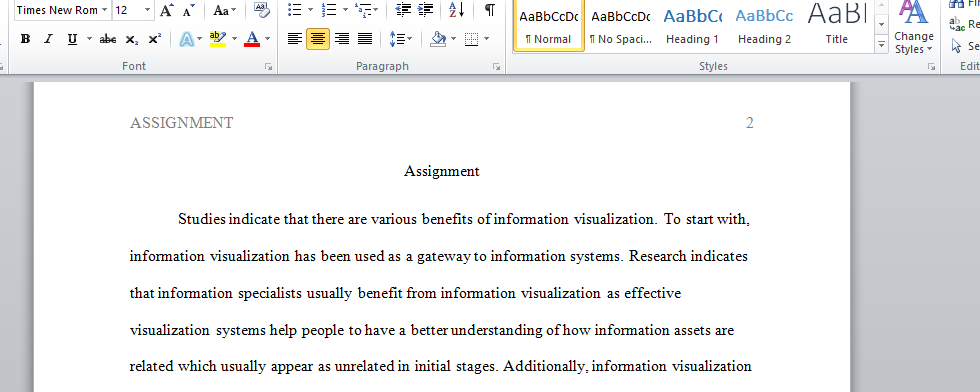
Task: Apply the Heading 1 style
Action: coord(692,25)
